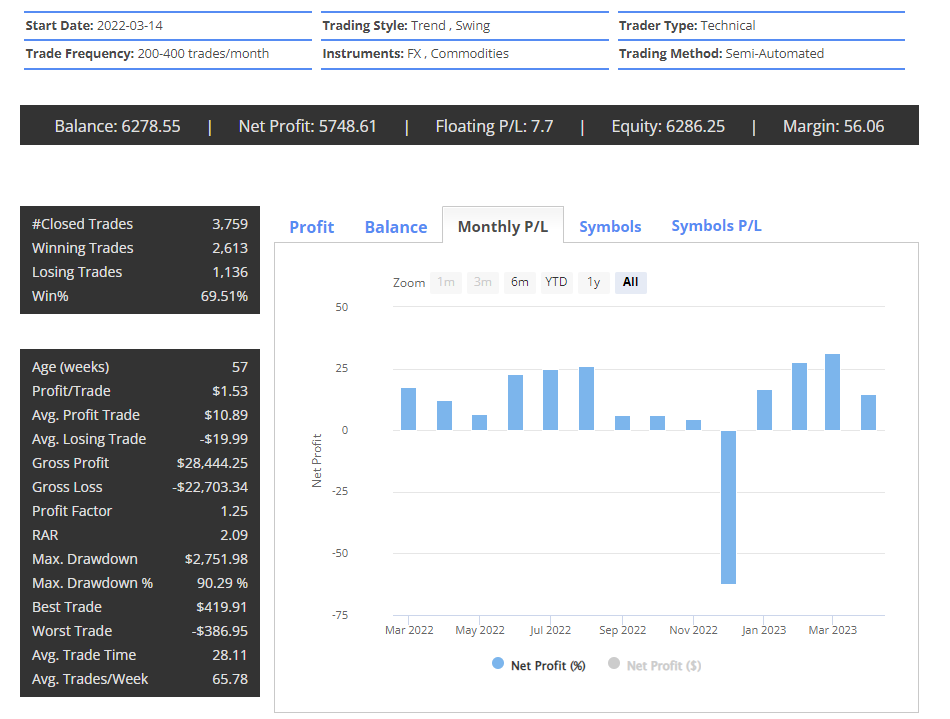Open the Balance tab
This screenshot has width=950, height=719.
[396, 227]
